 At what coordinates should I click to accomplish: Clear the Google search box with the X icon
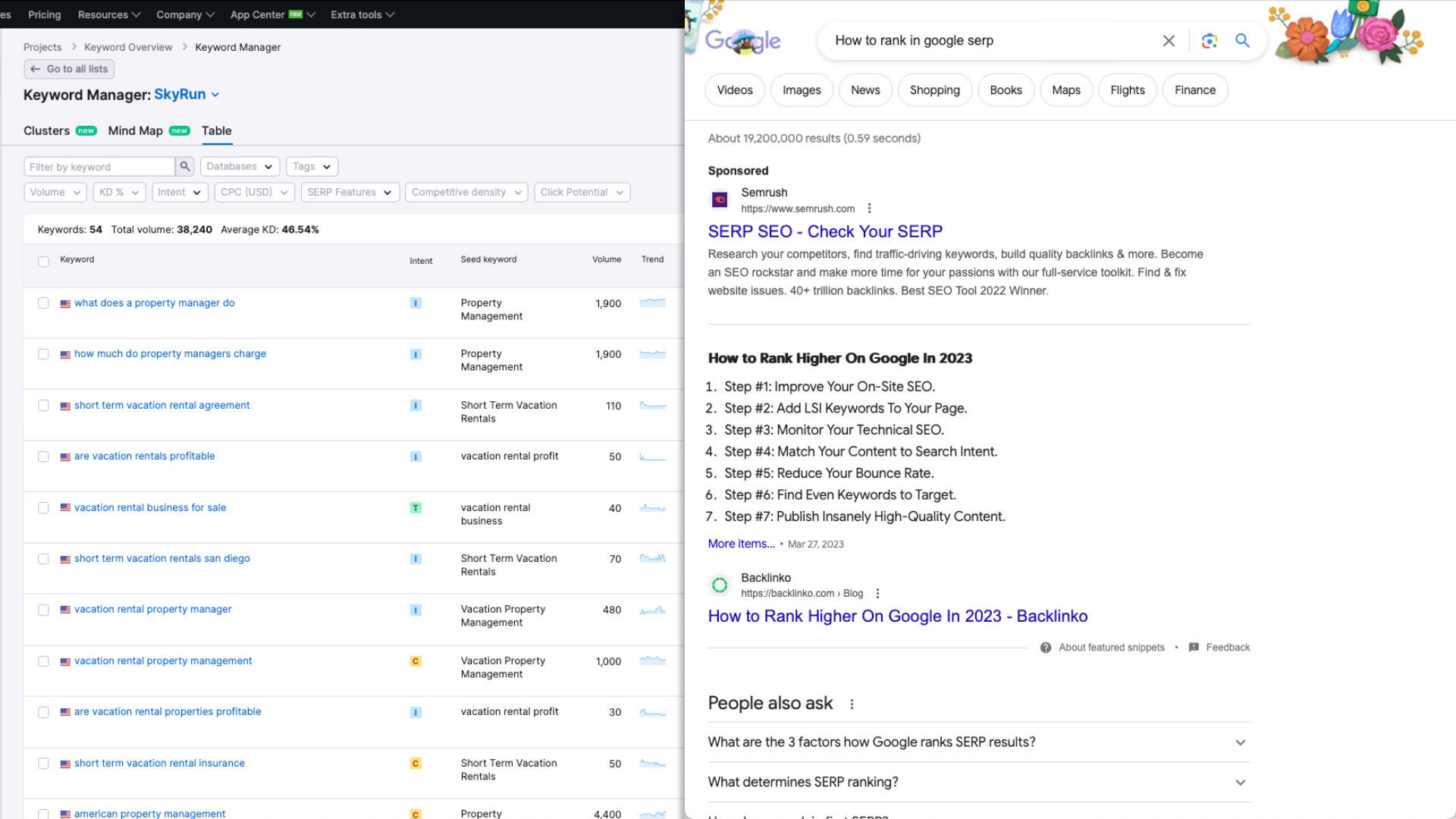[x=1169, y=41]
